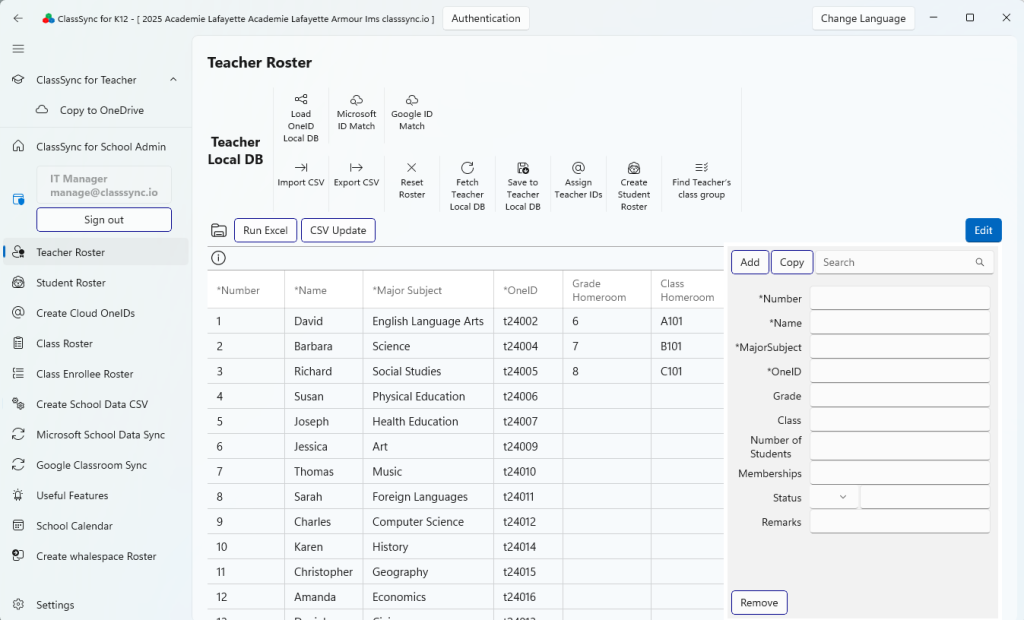This screenshot has height=620, width=1024.
Task: Sort by the *OneID column header
Action: click(x=528, y=290)
